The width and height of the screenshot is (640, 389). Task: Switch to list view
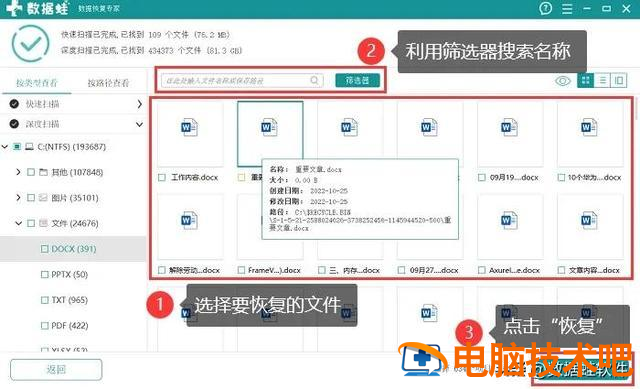point(602,80)
